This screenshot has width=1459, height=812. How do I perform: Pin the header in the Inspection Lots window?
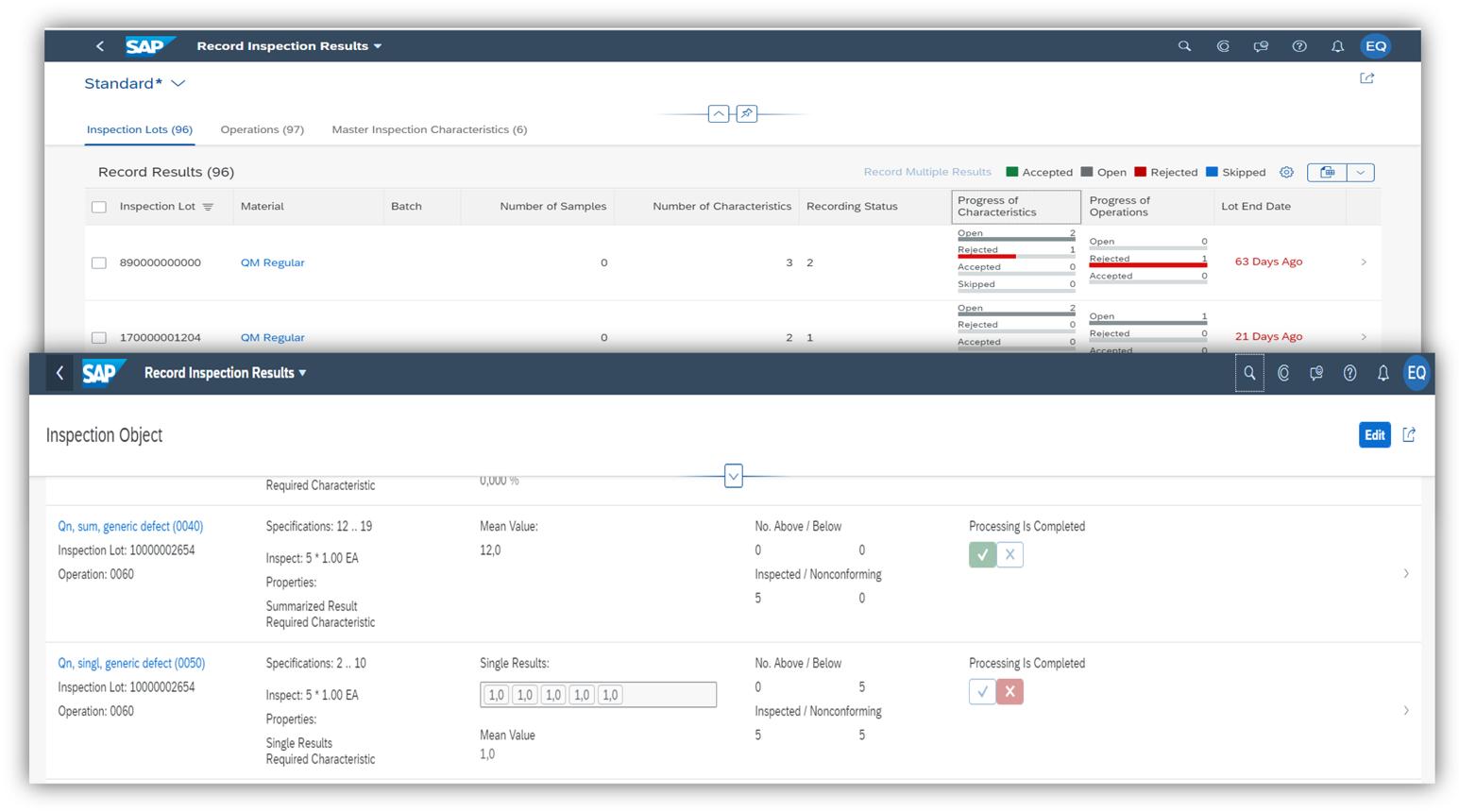coord(747,113)
